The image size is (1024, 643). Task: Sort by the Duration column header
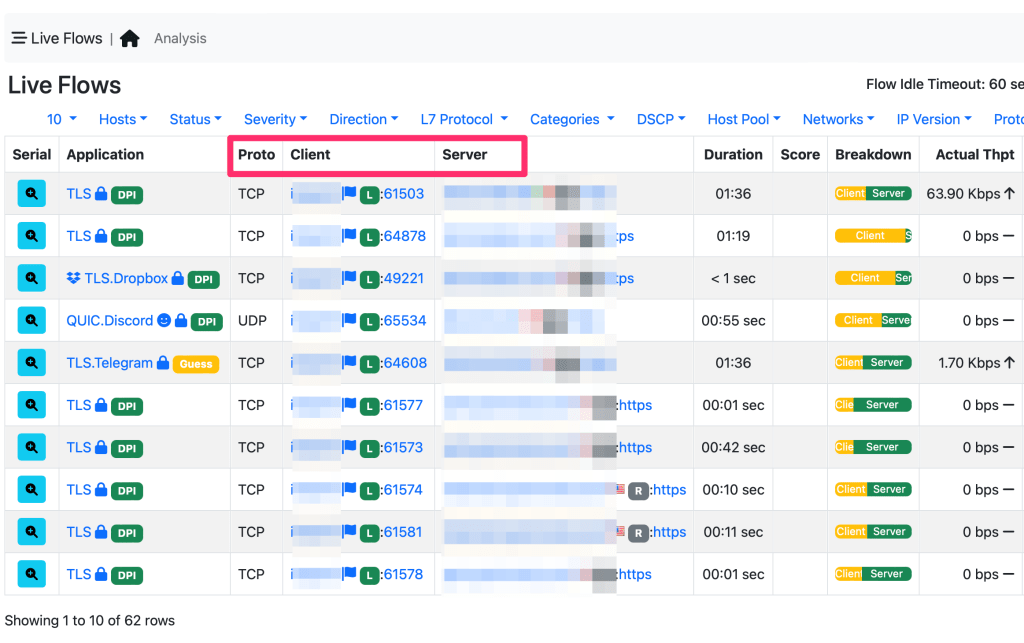(733, 155)
